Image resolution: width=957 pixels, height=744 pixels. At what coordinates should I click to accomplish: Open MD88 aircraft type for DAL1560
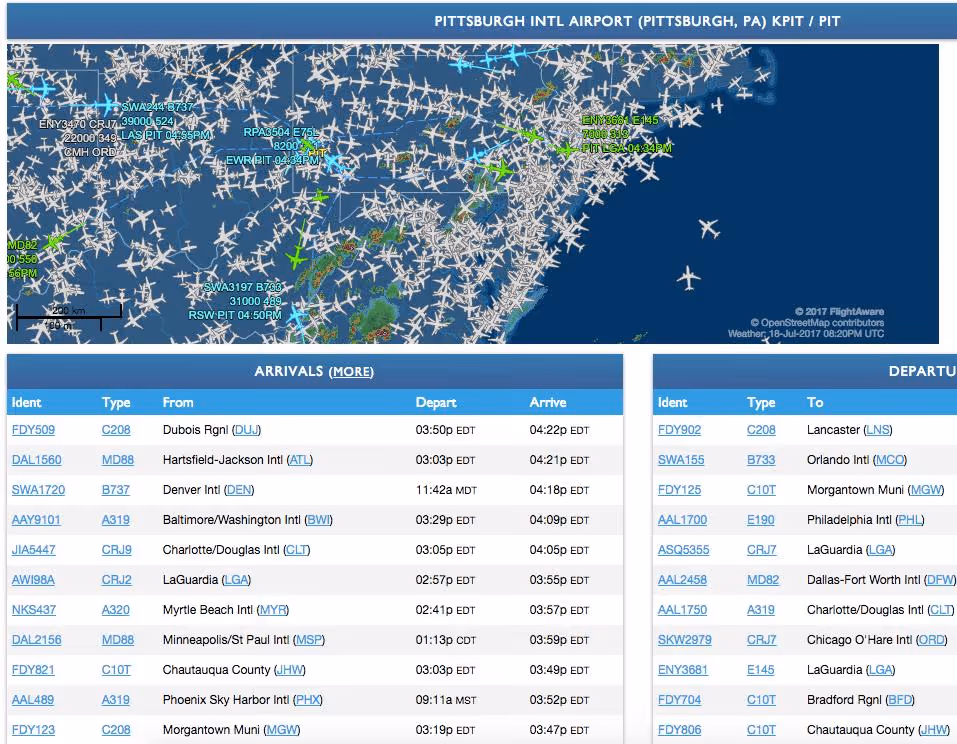point(118,460)
